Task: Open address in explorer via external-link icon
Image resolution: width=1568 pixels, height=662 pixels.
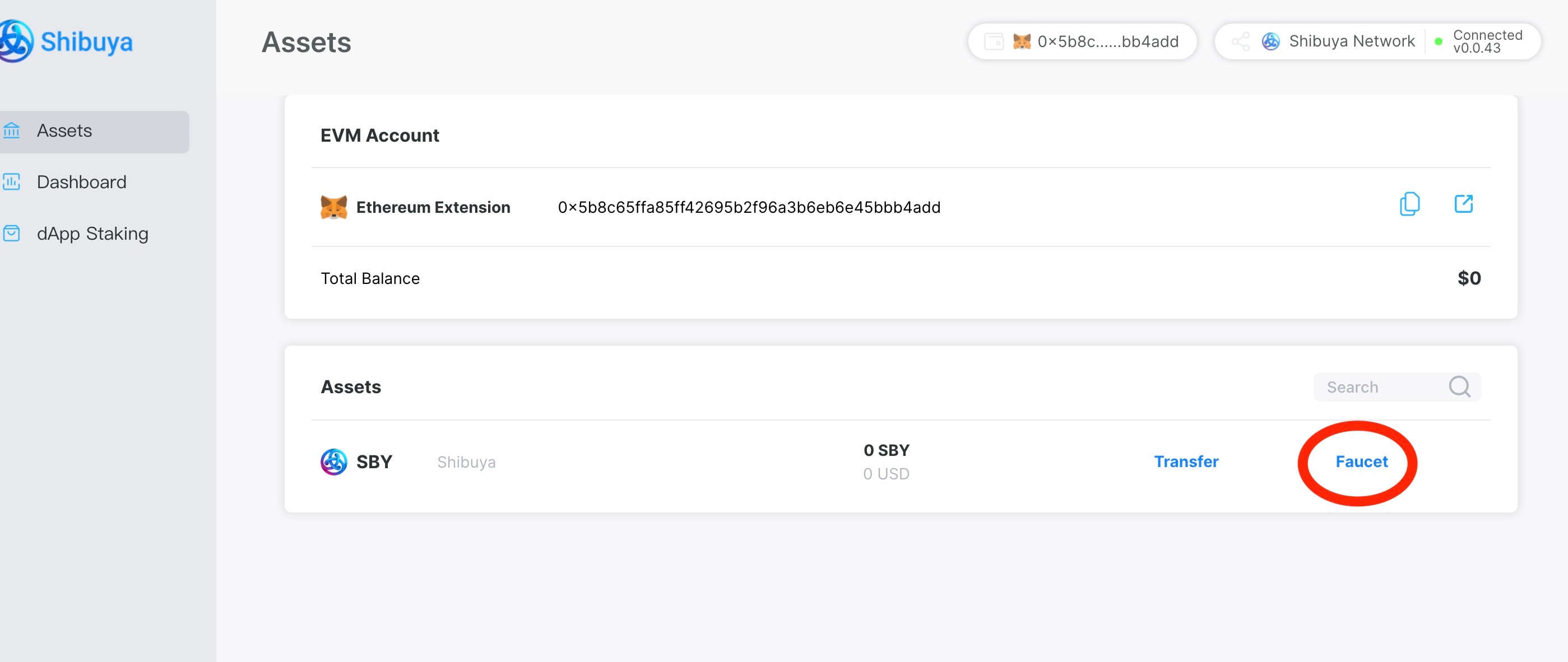Action: [1463, 204]
